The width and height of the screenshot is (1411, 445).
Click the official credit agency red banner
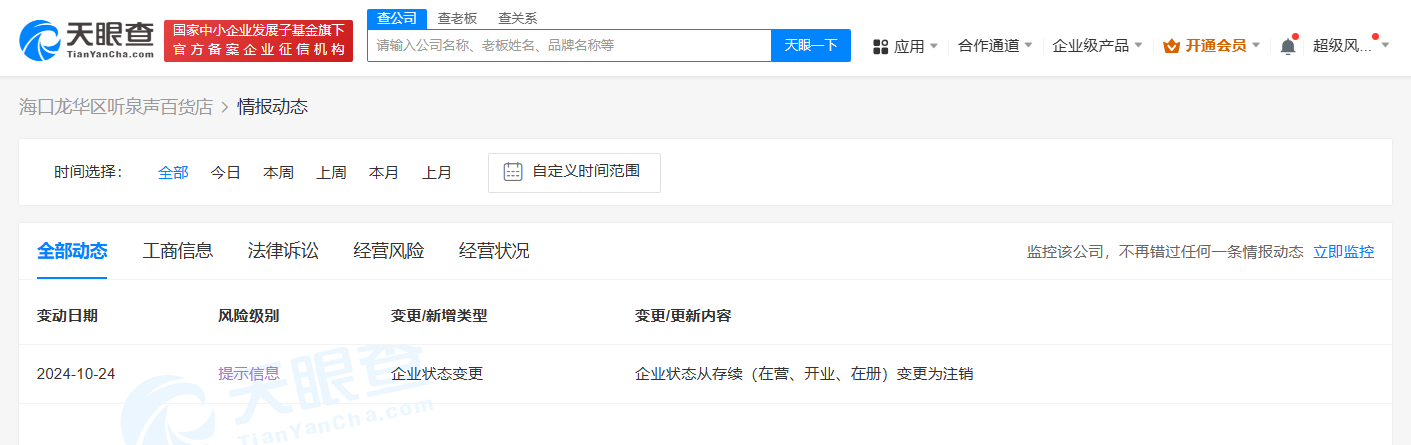[258, 40]
